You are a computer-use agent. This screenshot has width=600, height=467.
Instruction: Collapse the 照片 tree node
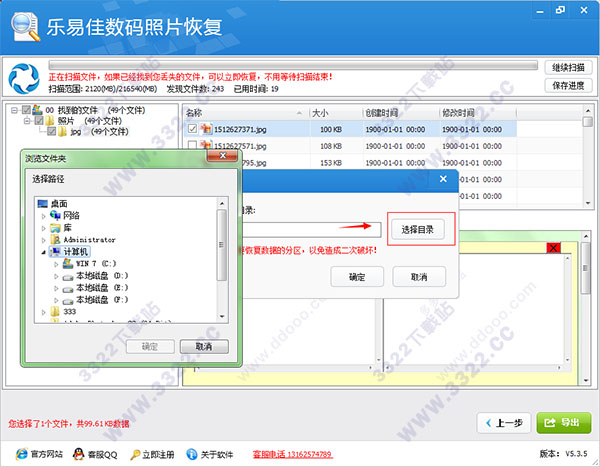(27, 121)
